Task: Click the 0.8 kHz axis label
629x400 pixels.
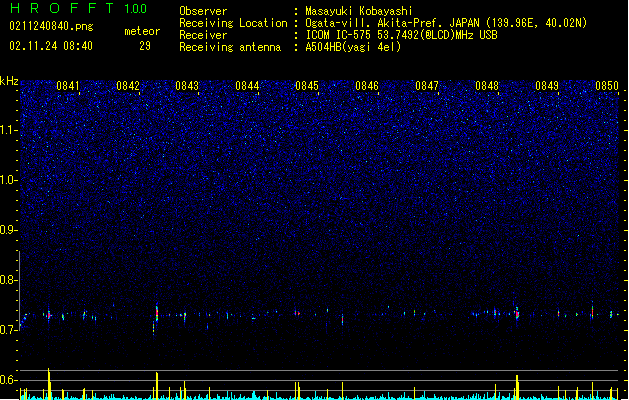Action: [9, 280]
